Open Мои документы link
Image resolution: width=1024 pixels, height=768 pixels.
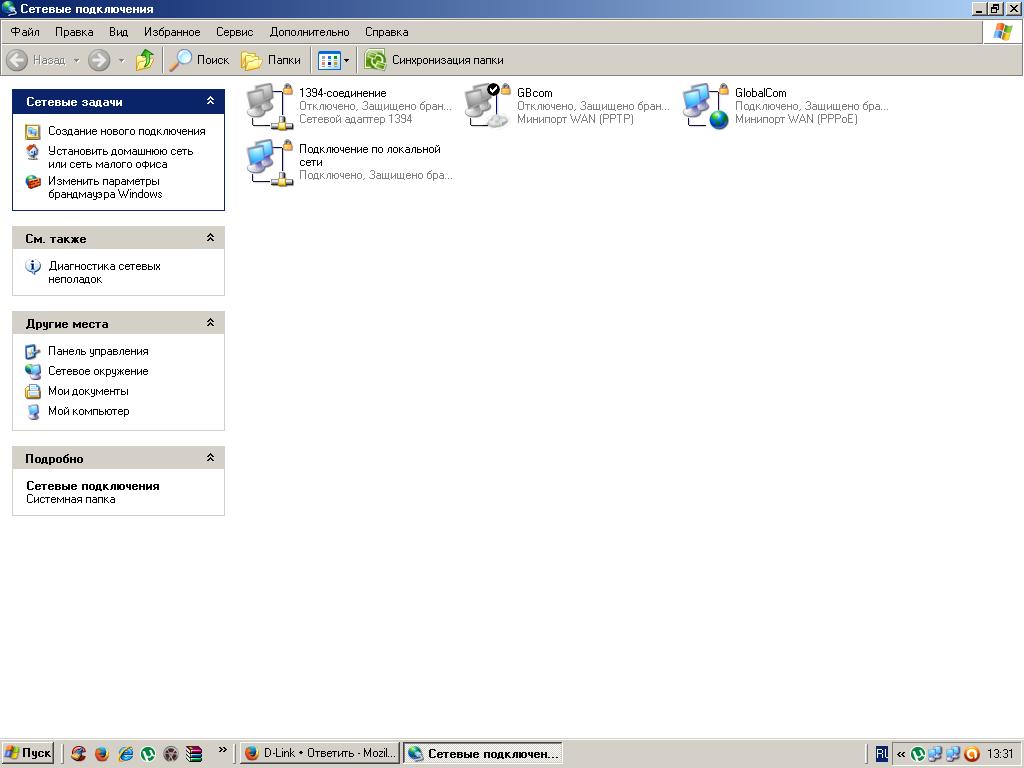click(88, 391)
